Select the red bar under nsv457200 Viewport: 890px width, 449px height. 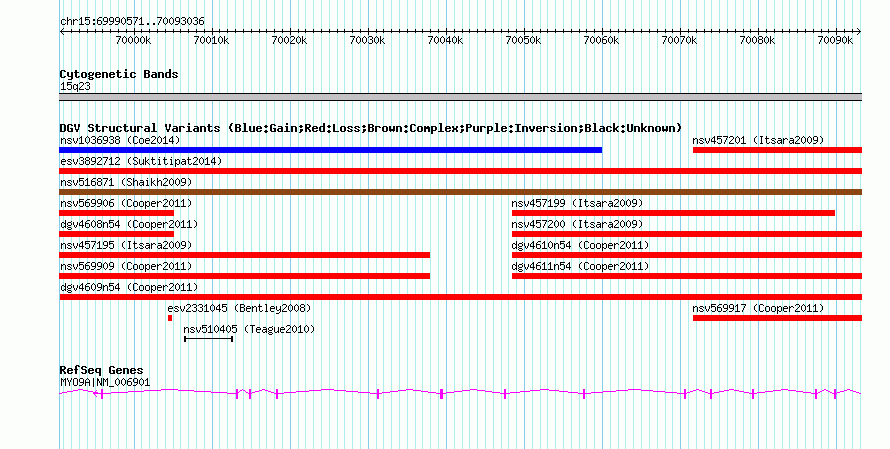(687, 234)
